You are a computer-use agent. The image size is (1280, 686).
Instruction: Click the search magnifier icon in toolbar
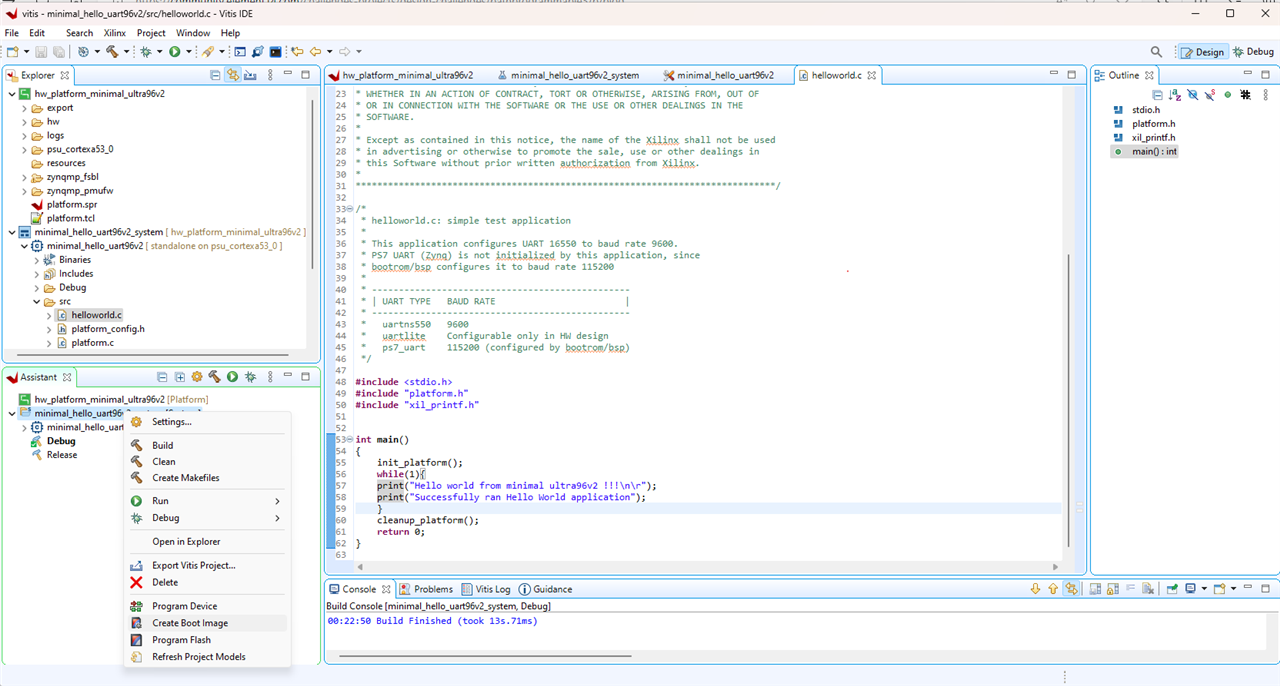click(x=1156, y=51)
